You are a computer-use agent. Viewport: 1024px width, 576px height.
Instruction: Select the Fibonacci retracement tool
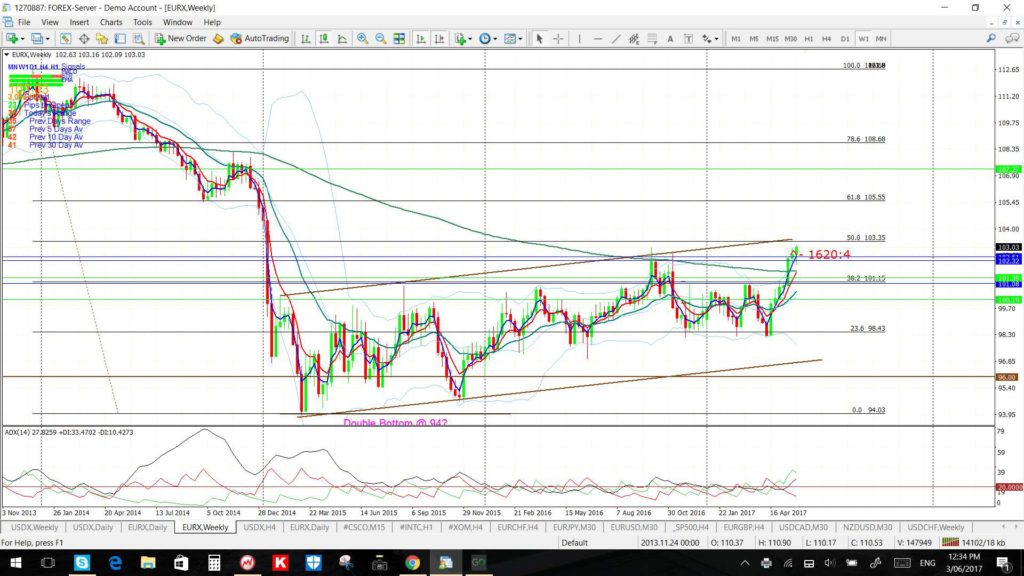point(652,39)
